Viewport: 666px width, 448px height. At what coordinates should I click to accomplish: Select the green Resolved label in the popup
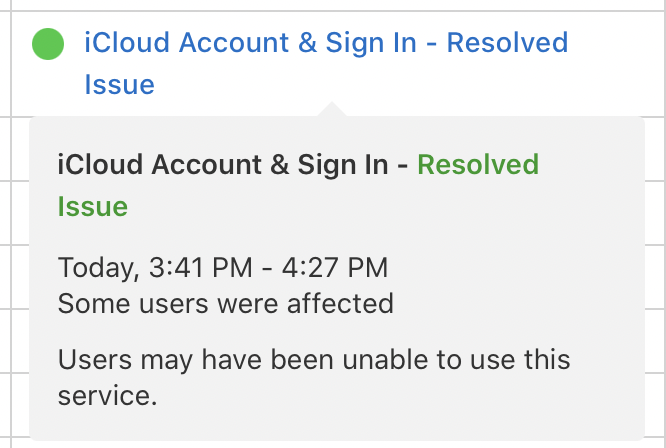click(478, 165)
